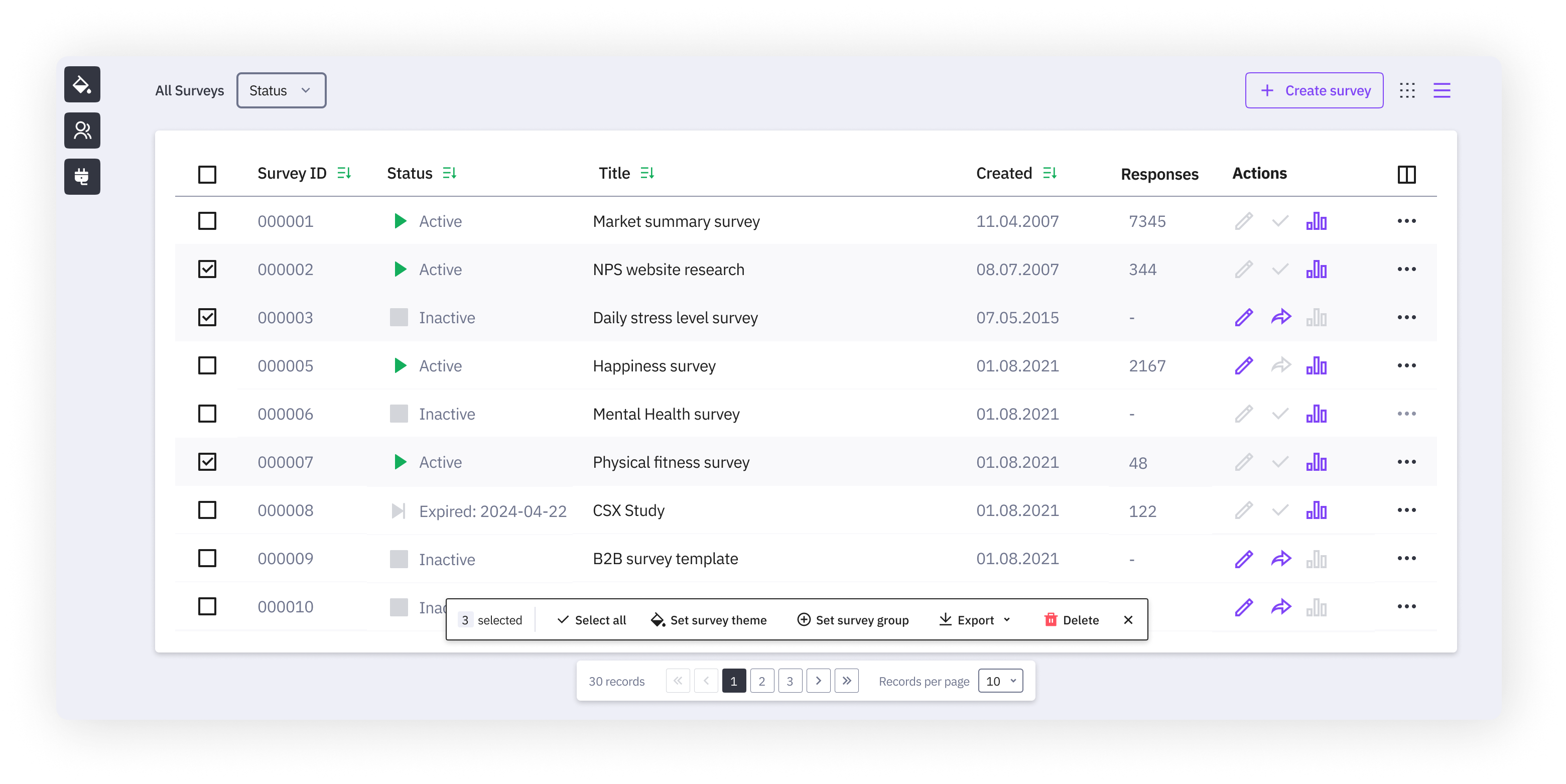Open more options for Physical fitness survey
Image resolution: width=1566 pixels, height=784 pixels.
[1407, 462]
